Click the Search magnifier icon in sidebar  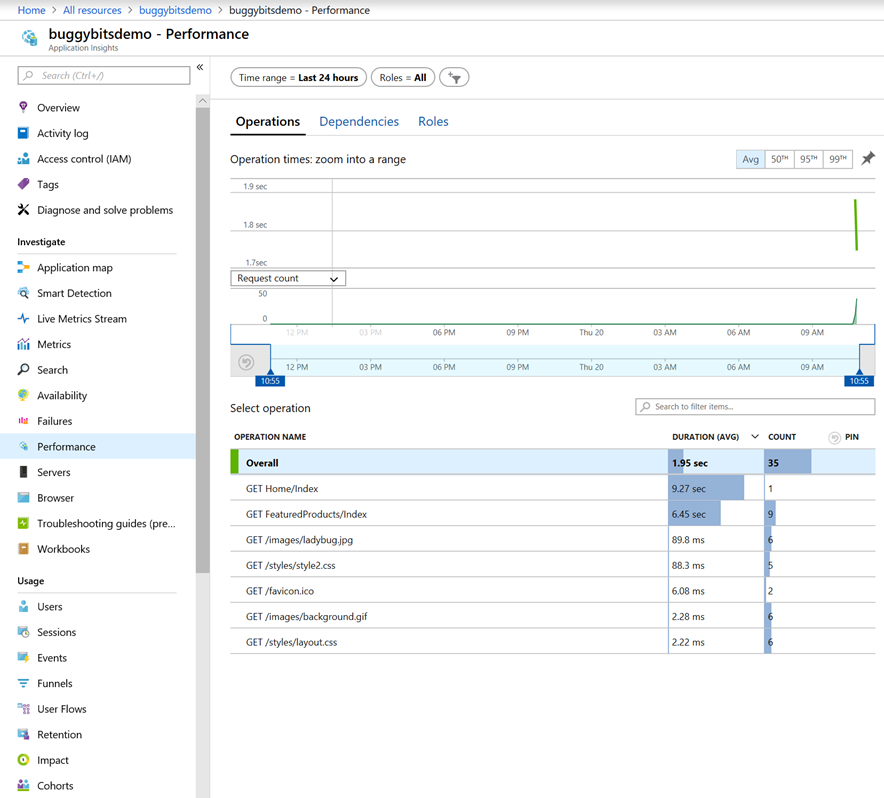[x=23, y=369]
